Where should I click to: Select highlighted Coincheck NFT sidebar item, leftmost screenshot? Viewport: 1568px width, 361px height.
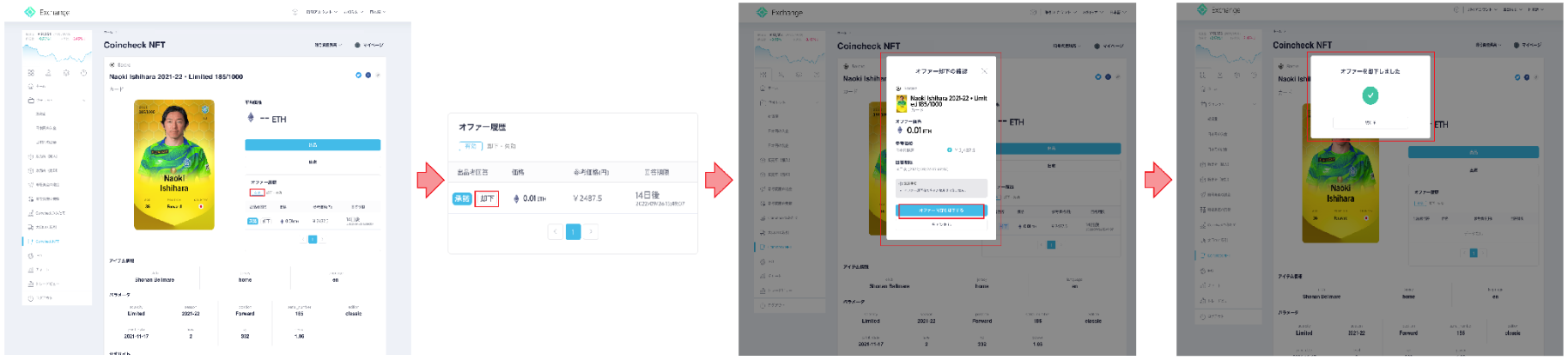(x=47, y=242)
